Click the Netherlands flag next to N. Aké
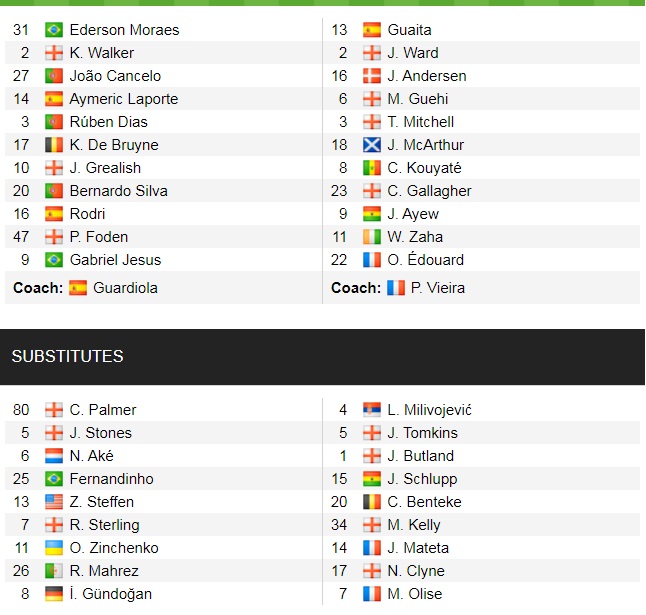The image size is (646, 615). coord(54,456)
